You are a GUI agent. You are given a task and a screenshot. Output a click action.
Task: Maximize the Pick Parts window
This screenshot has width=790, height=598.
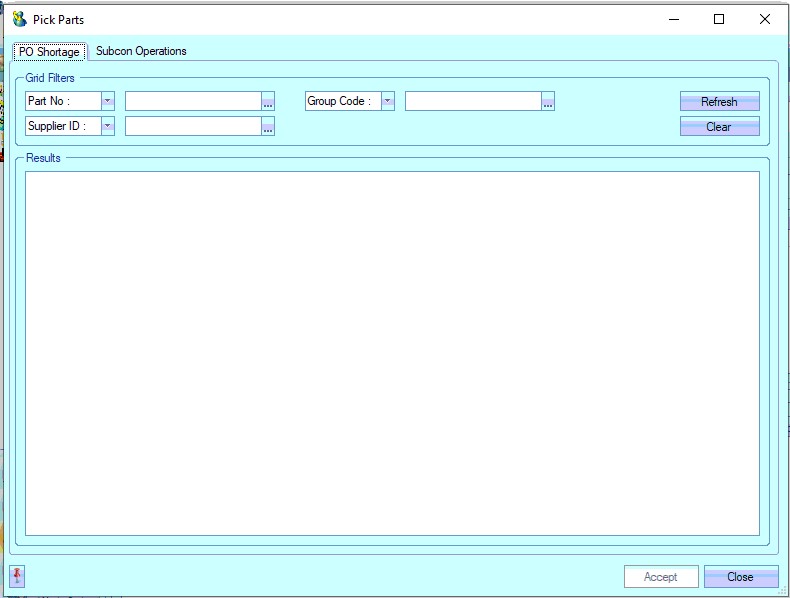pyautogui.click(x=718, y=19)
